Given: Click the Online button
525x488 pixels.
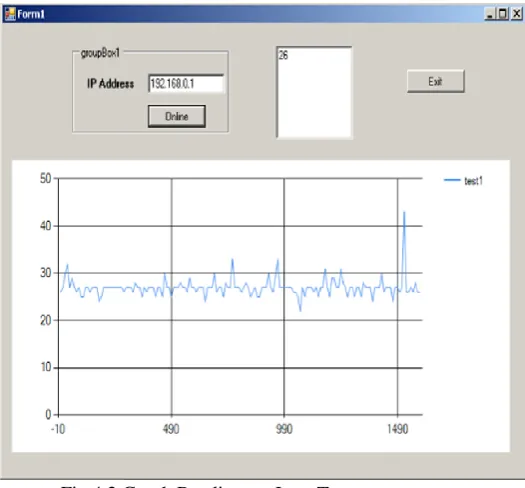Looking at the screenshot, I should (176, 116).
